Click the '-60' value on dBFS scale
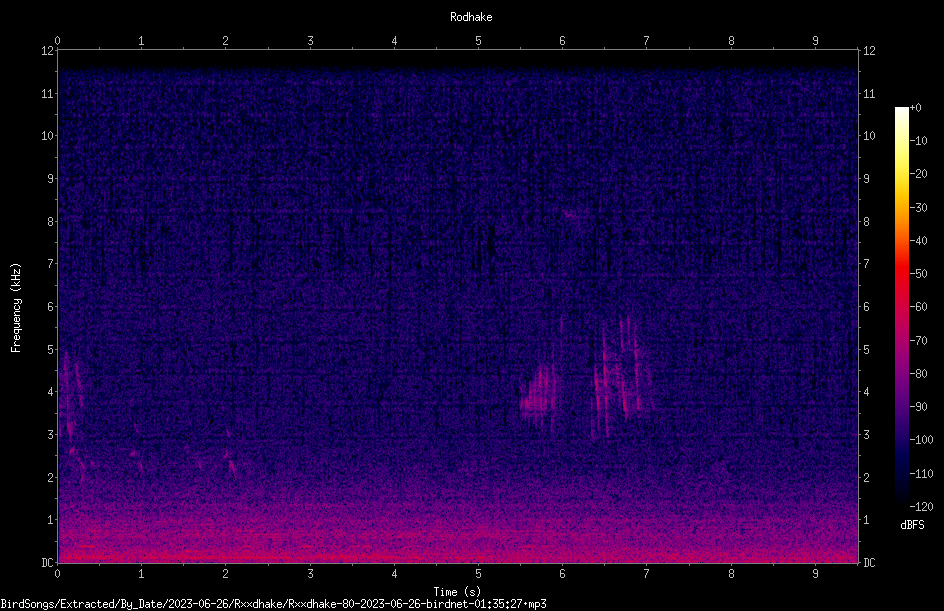Viewport: 944px width, 611px height. point(918,306)
